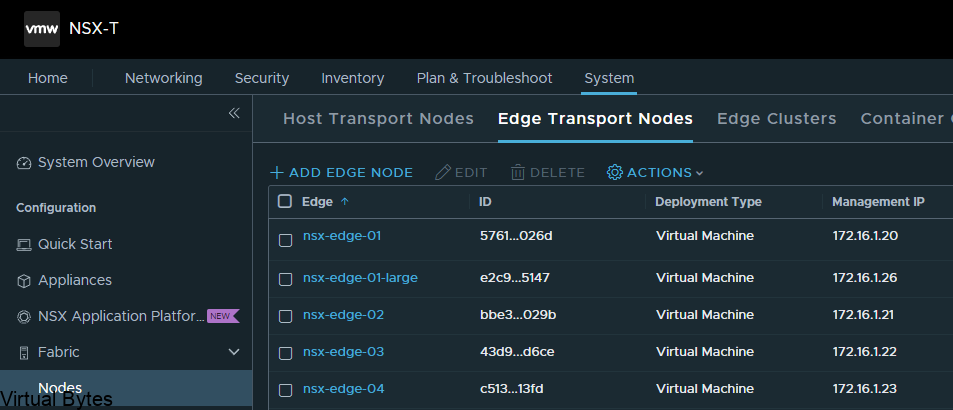Viewport: 953px width, 410px height.
Task: Open System Overview in sidebar
Action: tap(96, 162)
